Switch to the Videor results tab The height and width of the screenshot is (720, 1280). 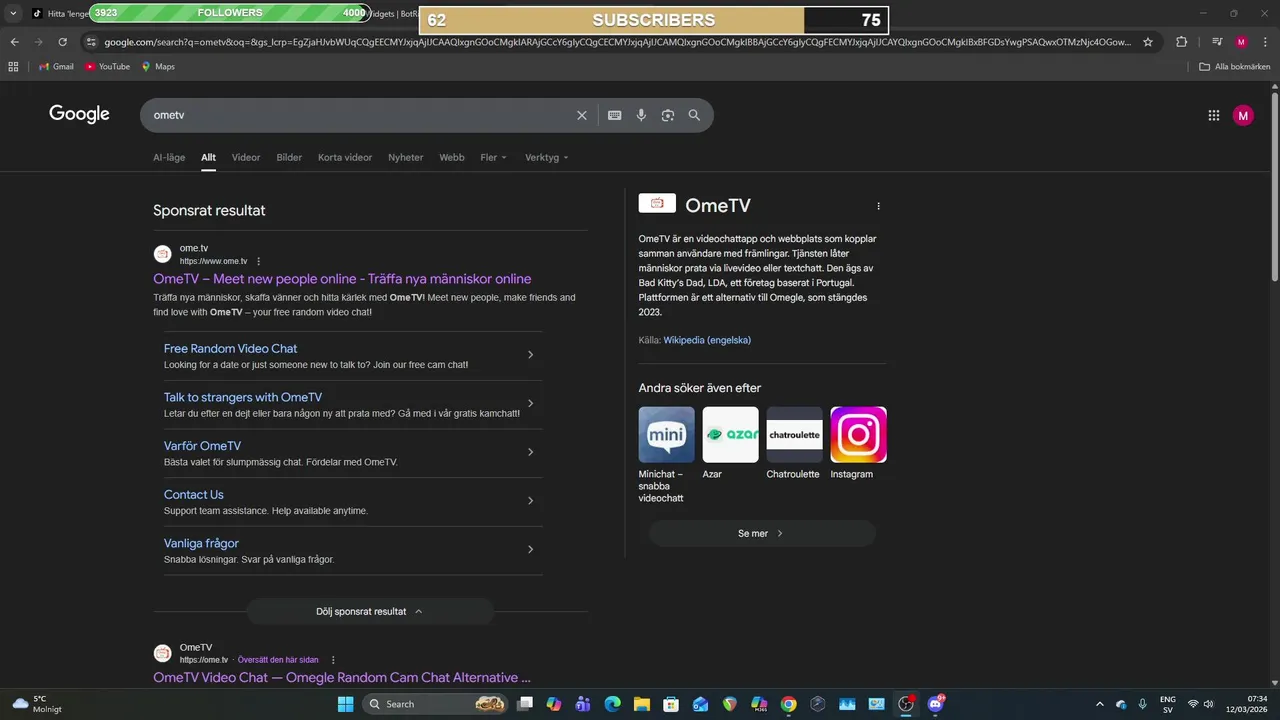tap(246, 157)
